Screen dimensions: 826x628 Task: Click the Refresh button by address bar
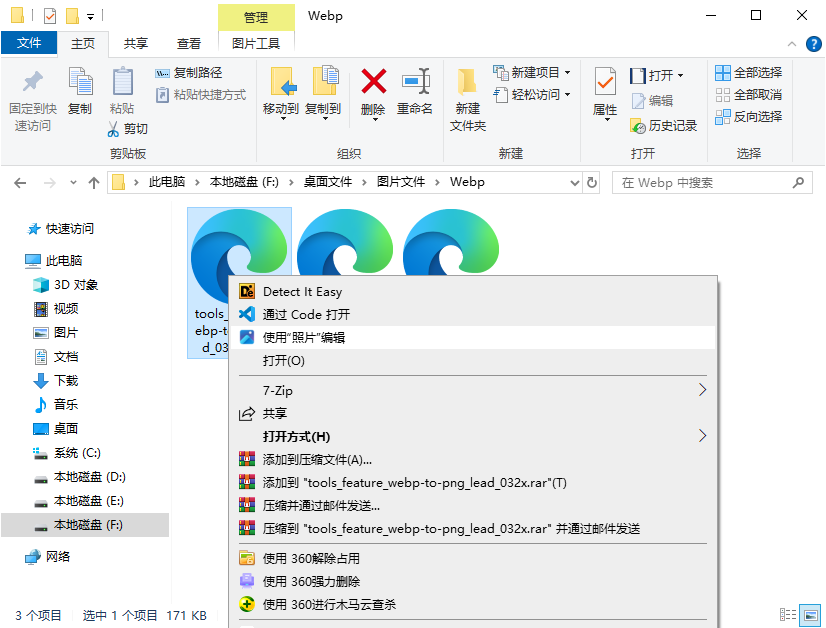tap(592, 183)
